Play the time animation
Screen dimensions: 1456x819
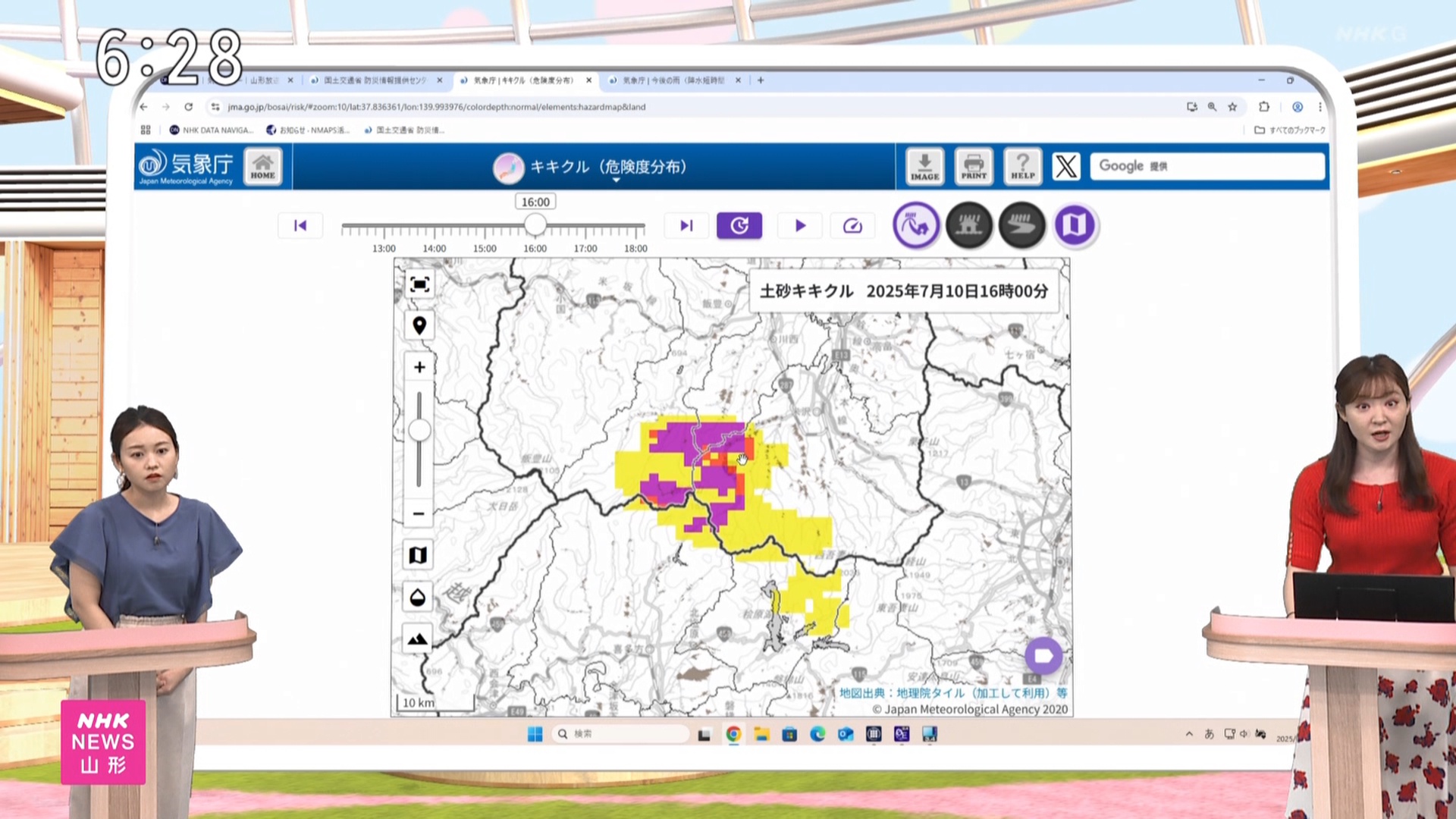[800, 225]
